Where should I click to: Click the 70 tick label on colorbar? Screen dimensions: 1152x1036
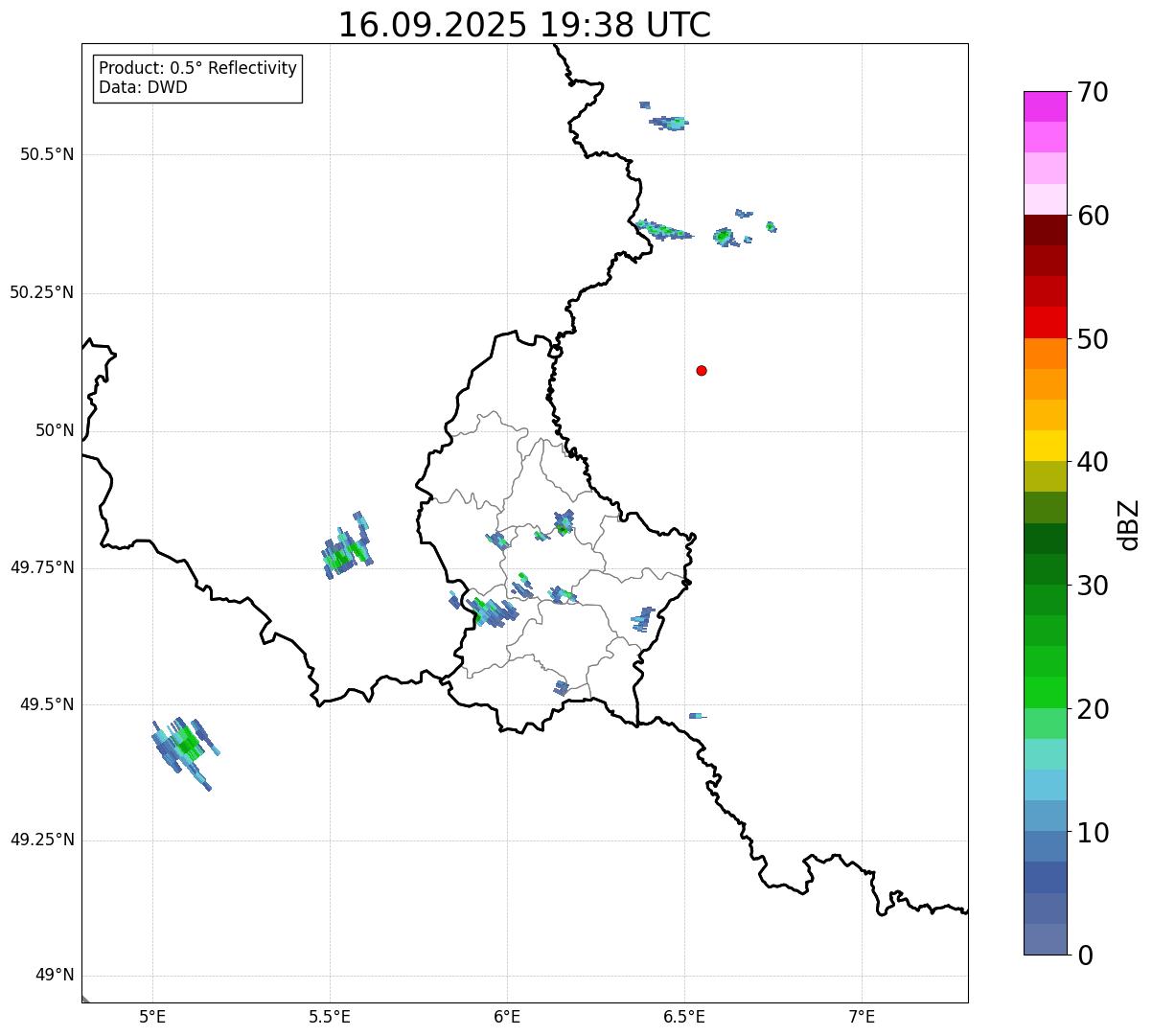pos(1093,93)
